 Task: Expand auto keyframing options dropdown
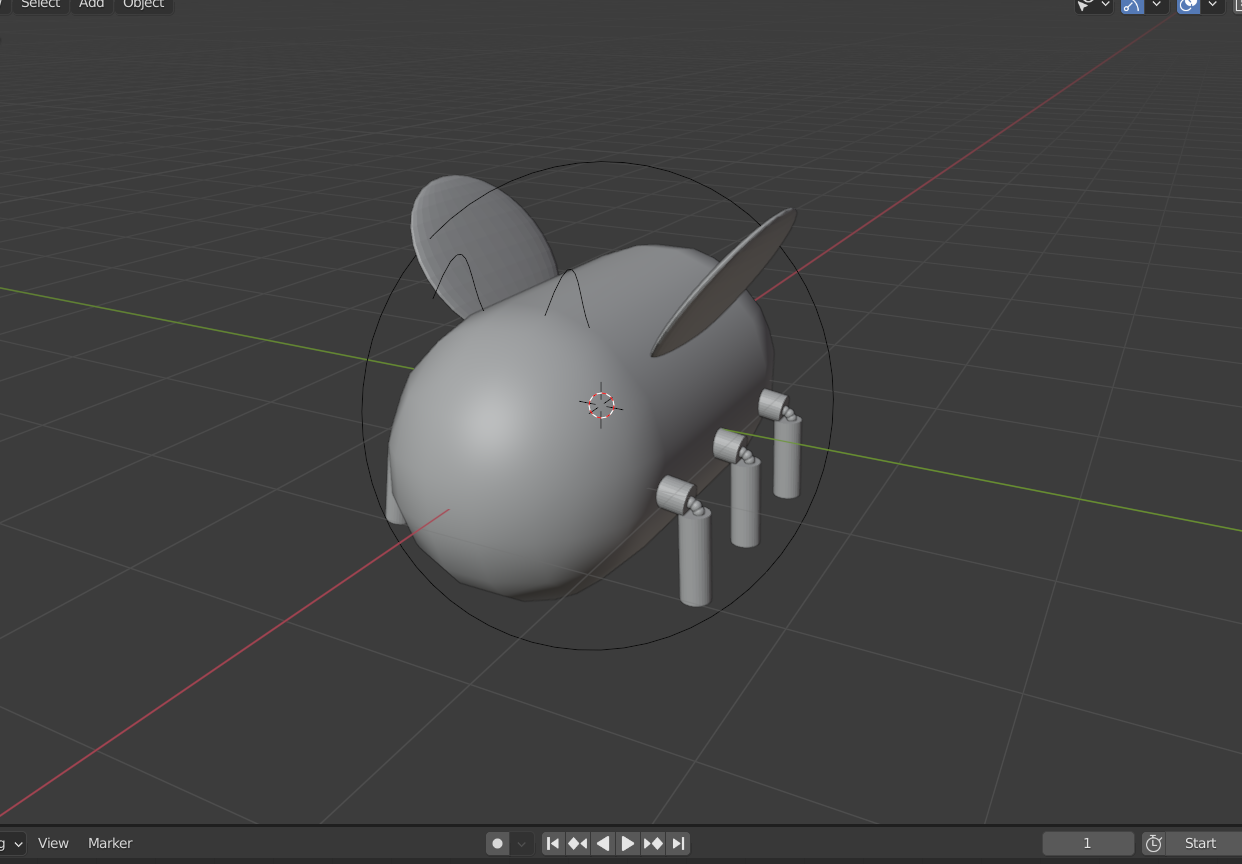(x=520, y=843)
